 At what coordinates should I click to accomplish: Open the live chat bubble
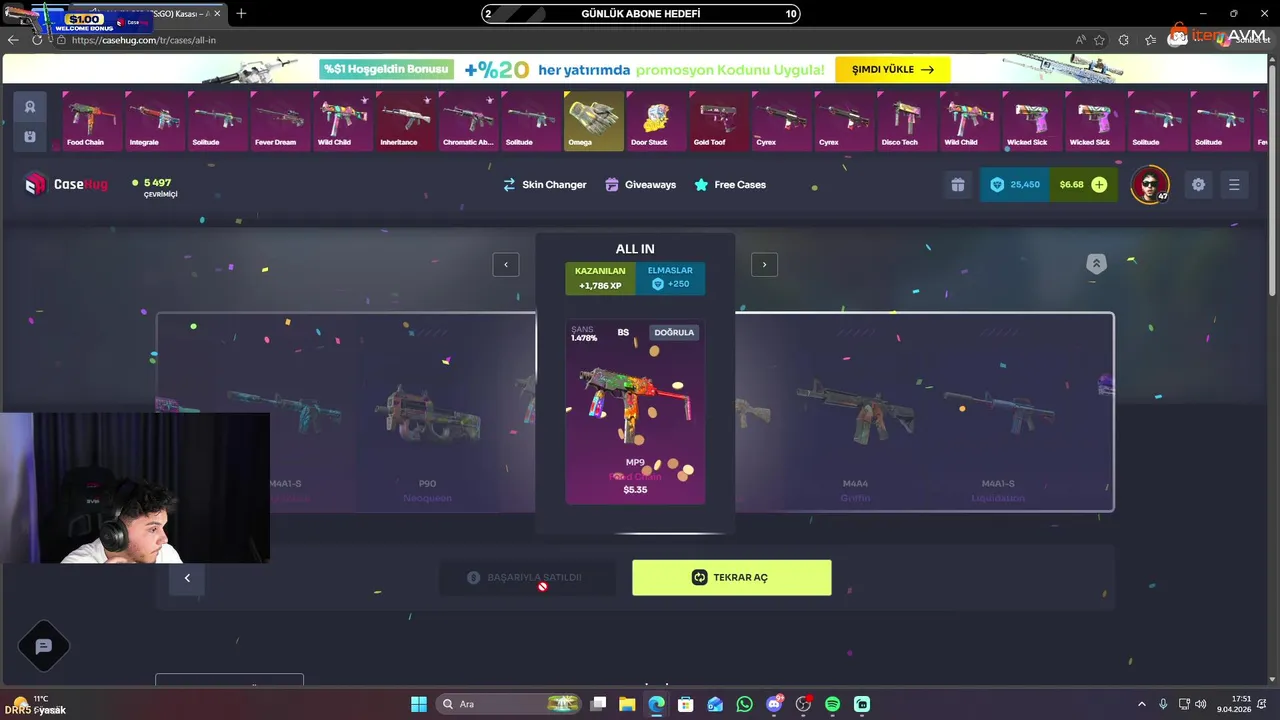click(43, 647)
